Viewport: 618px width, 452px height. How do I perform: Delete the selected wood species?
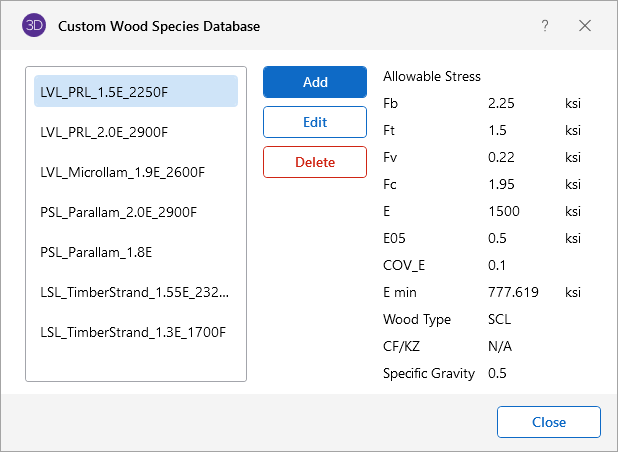tap(314, 162)
